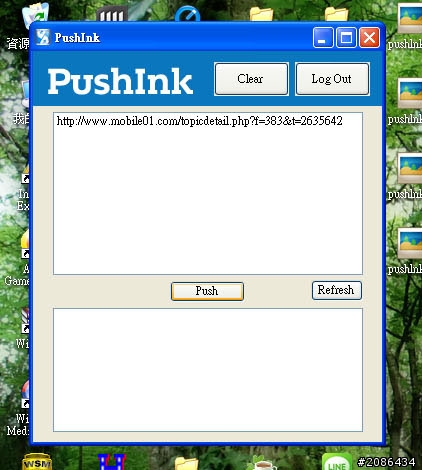Select the LINE desktop icon
Image resolution: width=422 pixels, height=470 pixels.
click(x=337, y=462)
